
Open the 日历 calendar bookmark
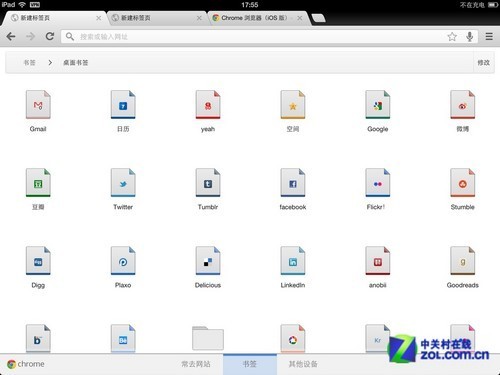pos(123,110)
